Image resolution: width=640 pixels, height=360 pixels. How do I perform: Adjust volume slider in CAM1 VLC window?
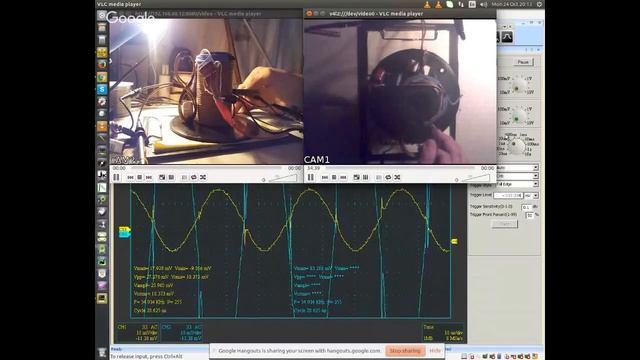coord(476,178)
